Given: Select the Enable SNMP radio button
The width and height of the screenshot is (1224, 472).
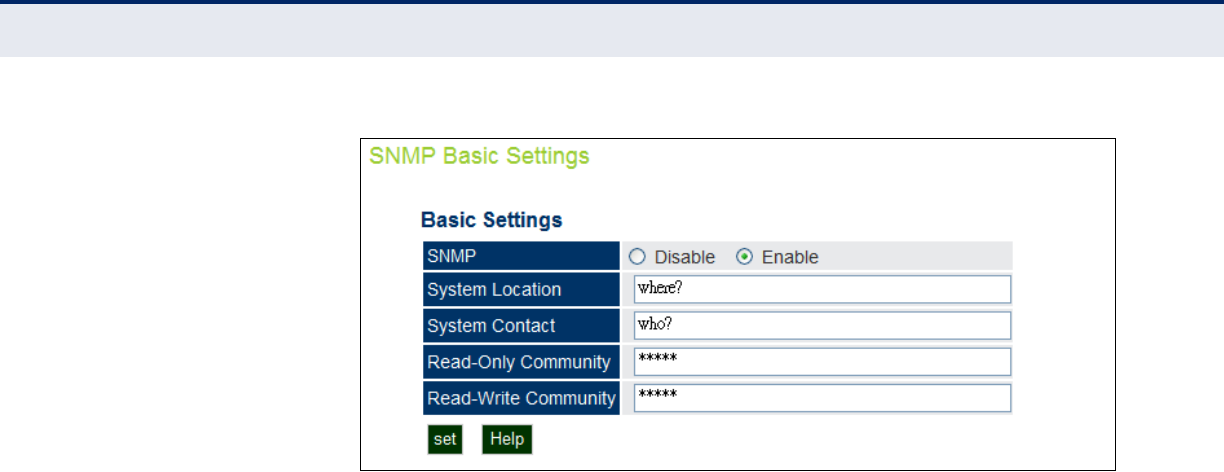Looking at the screenshot, I should (744, 257).
